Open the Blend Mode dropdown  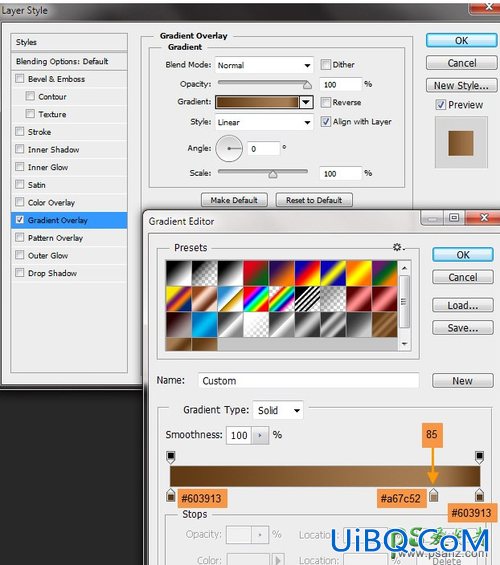(x=264, y=65)
